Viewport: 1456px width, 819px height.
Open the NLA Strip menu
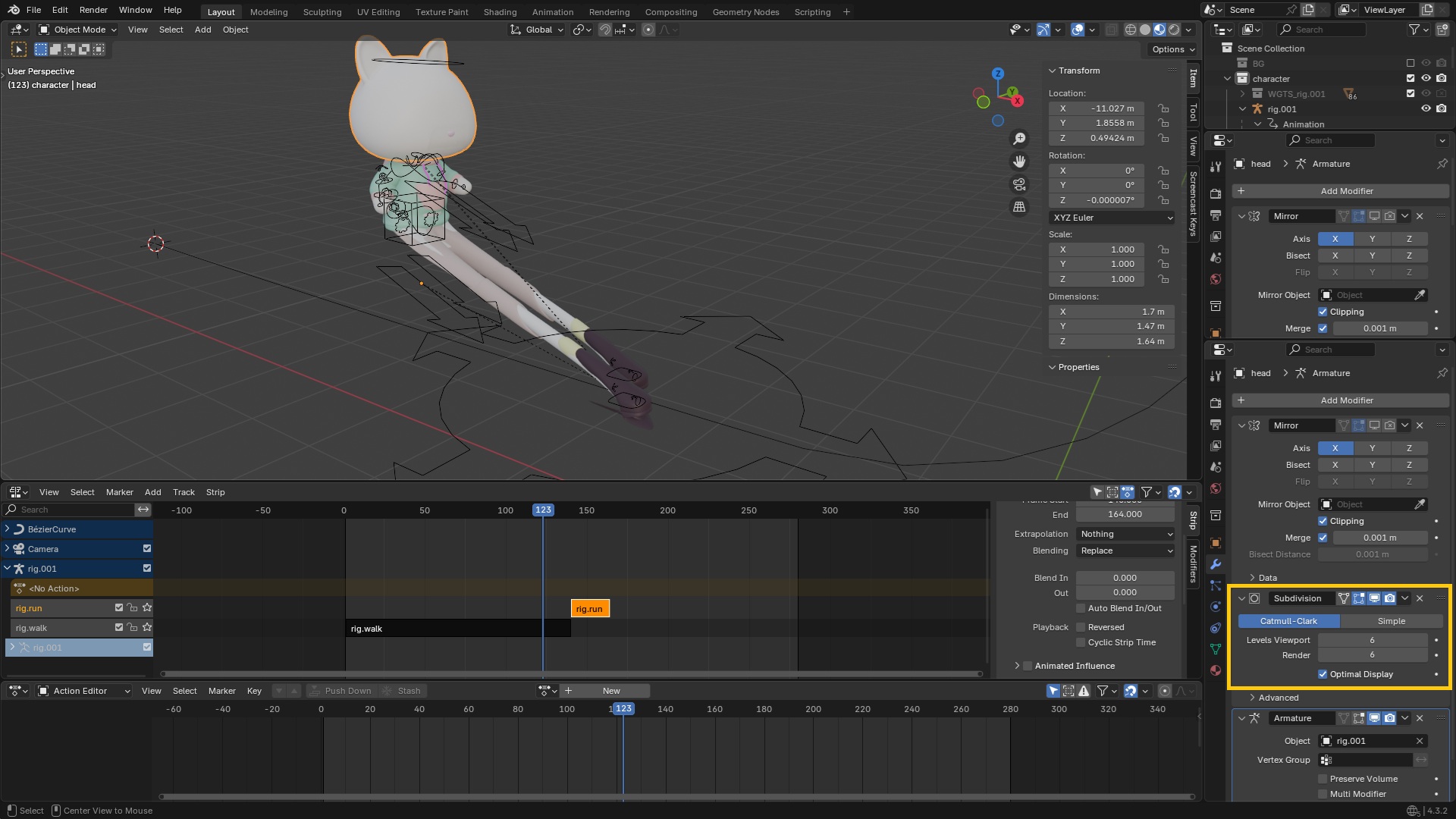click(x=215, y=492)
